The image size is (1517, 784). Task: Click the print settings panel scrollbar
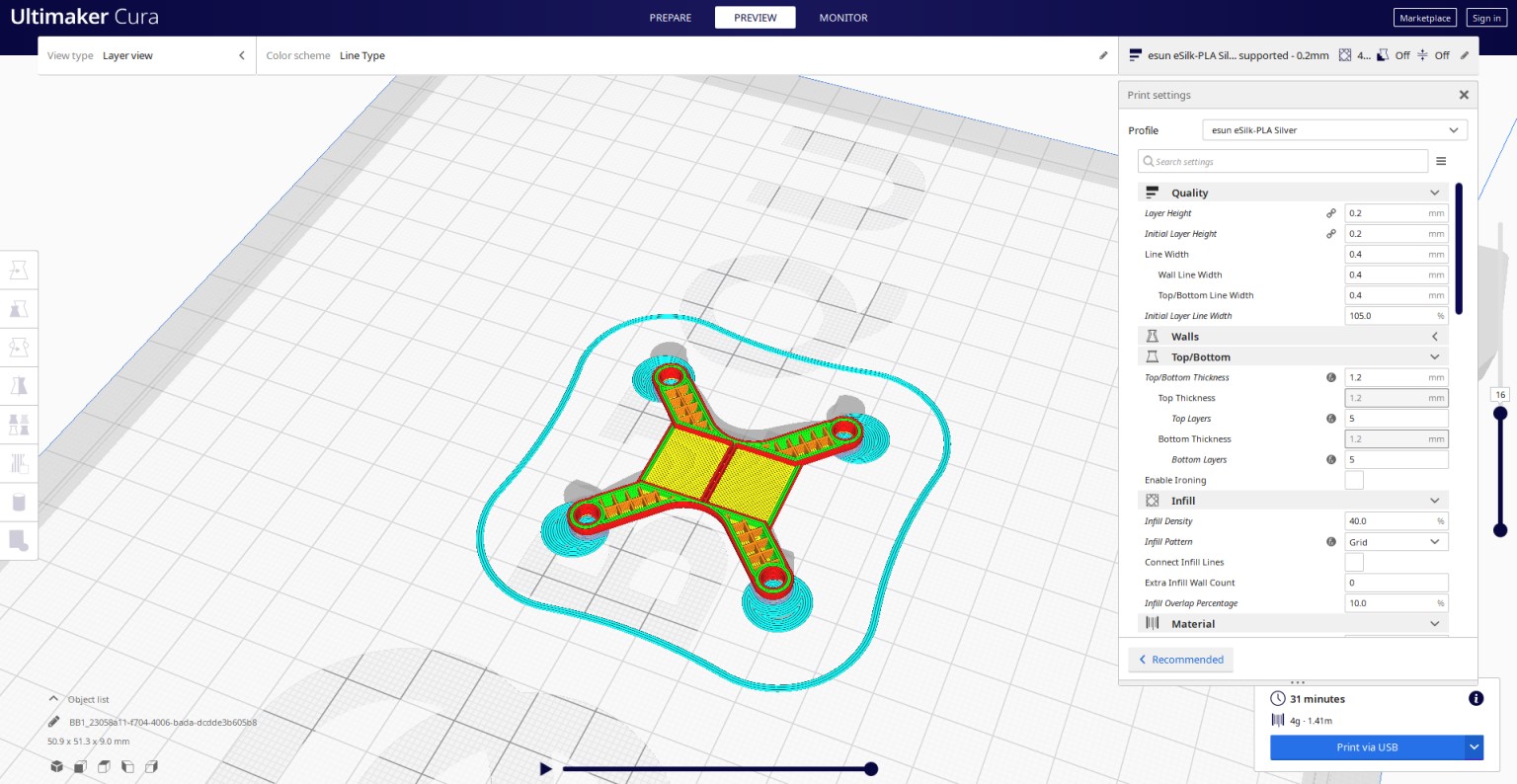click(1459, 249)
